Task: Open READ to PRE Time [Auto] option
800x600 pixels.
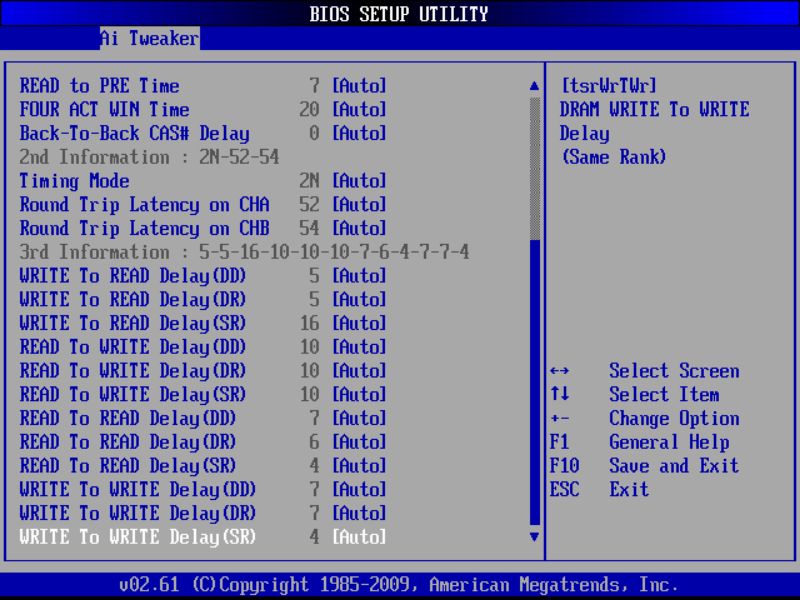Action: click(x=359, y=86)
